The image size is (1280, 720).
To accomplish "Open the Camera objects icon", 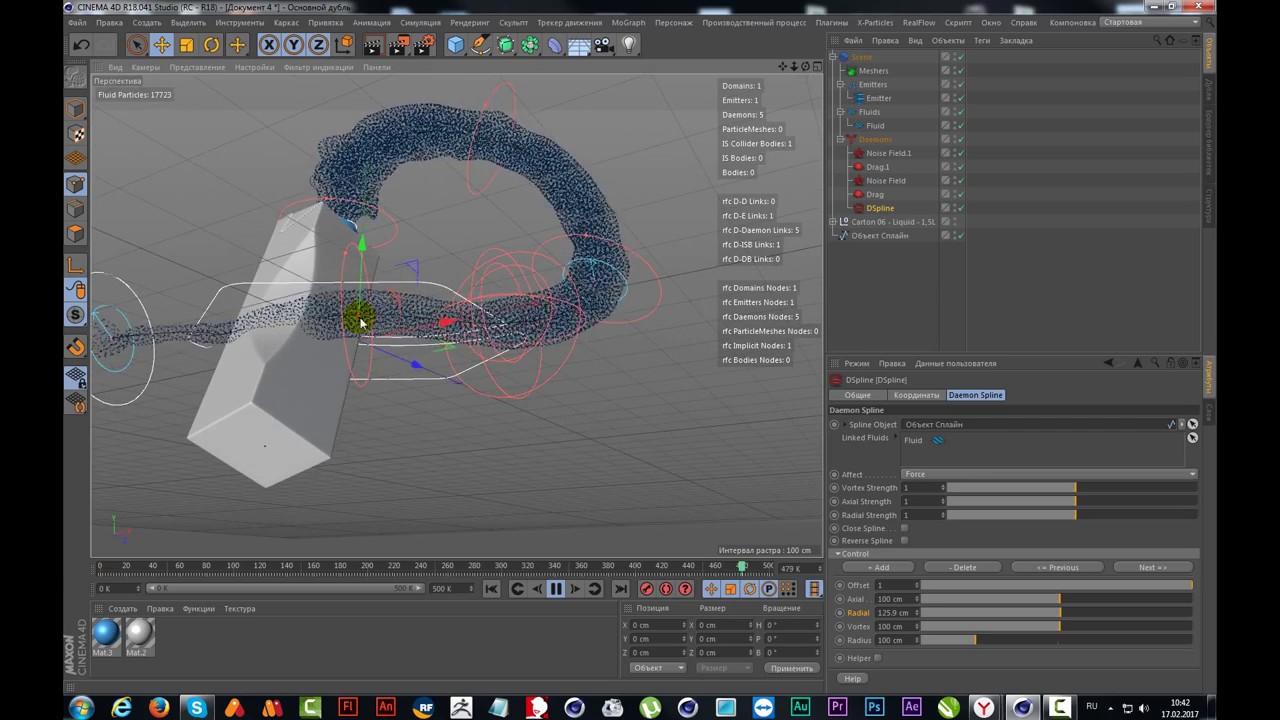I will [603, 45].
